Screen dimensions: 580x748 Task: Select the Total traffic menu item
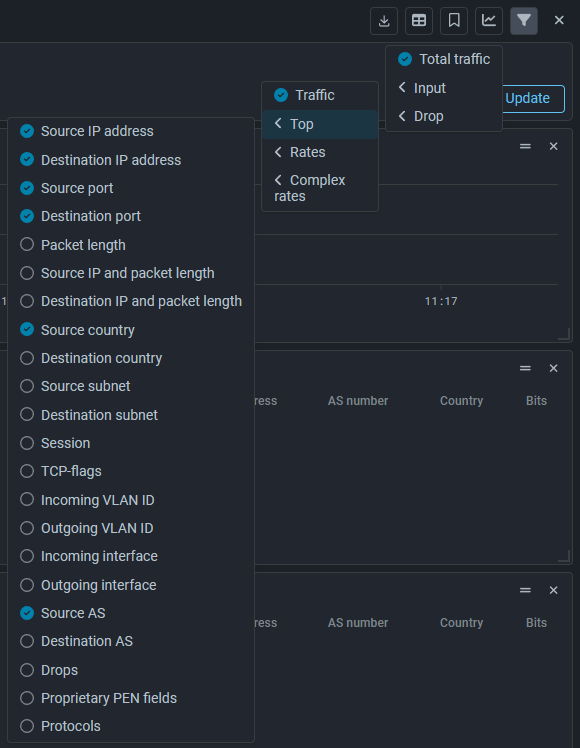[x=444, y=59]
